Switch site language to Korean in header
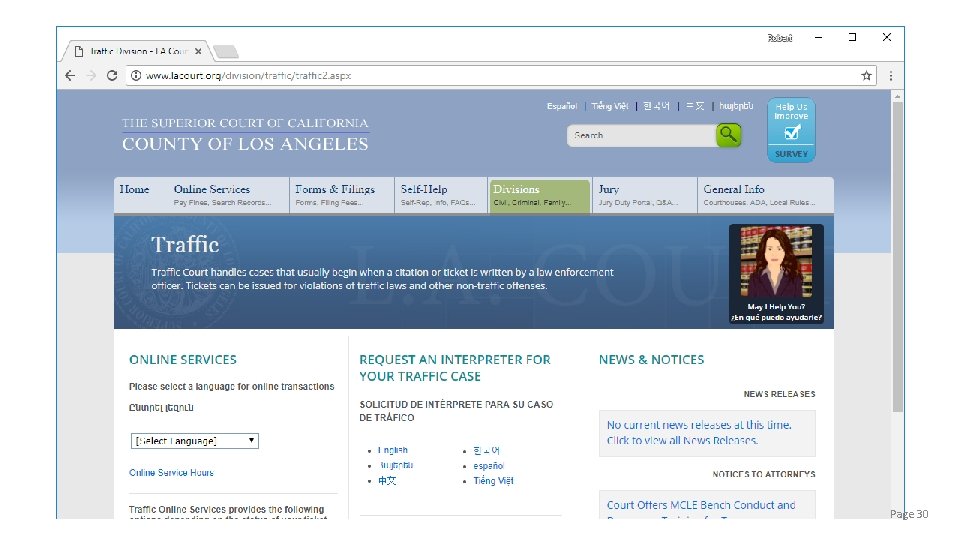960x540 pixels. [x=656, y=106]
